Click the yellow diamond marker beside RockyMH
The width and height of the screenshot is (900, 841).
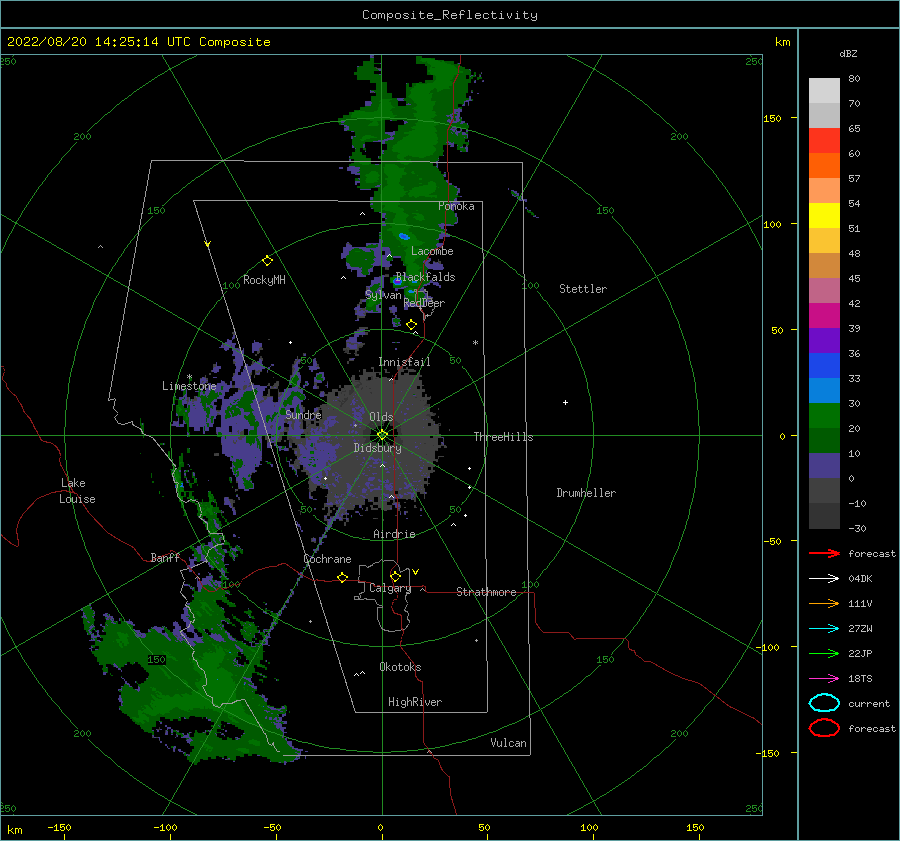click(x=267, y=261)
